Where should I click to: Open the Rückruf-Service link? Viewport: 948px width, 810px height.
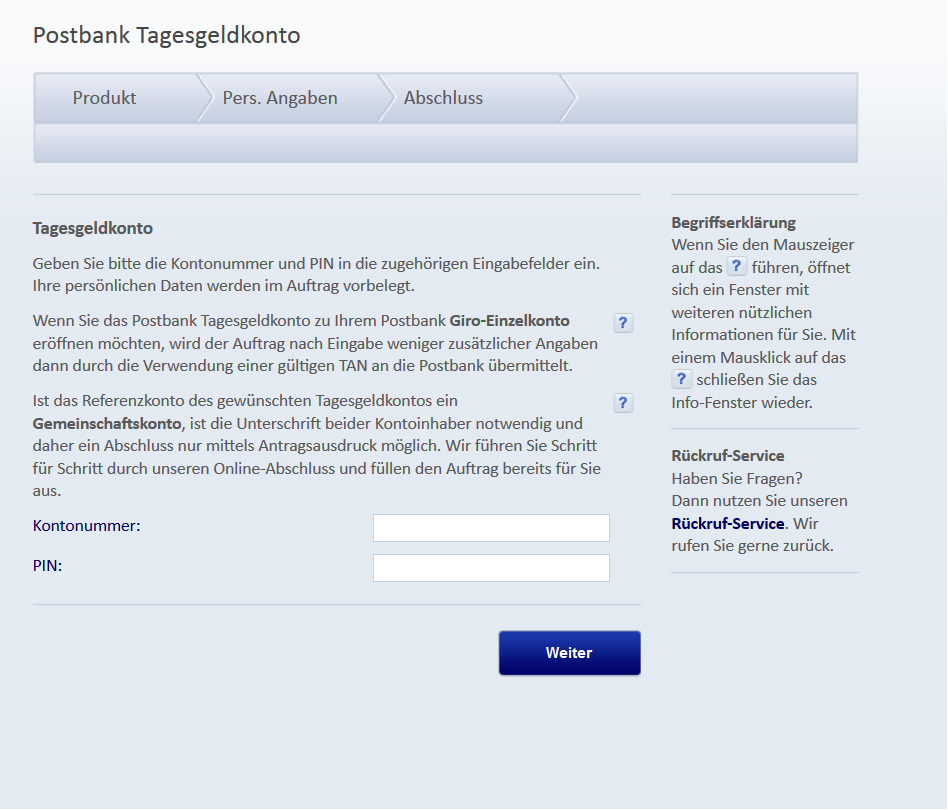click(x=728, y=523)
